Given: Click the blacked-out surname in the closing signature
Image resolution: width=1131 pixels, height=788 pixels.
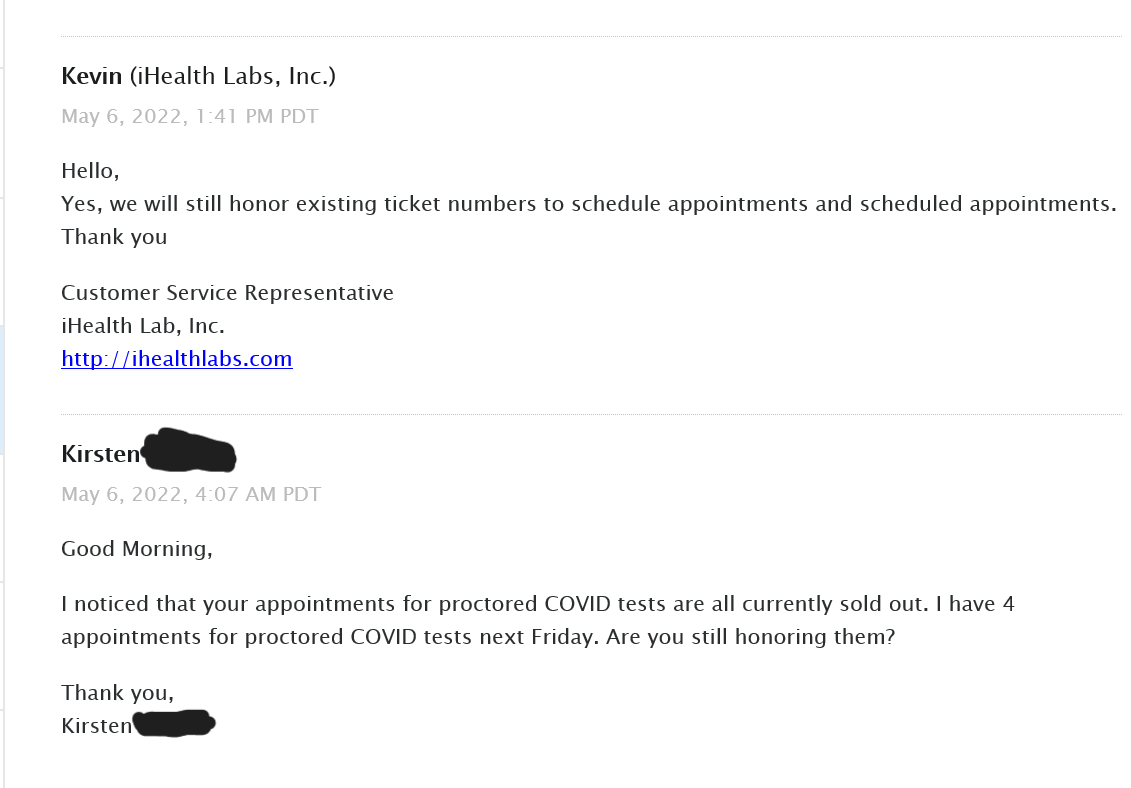Looking at the screenshot, I should point(174,723).
